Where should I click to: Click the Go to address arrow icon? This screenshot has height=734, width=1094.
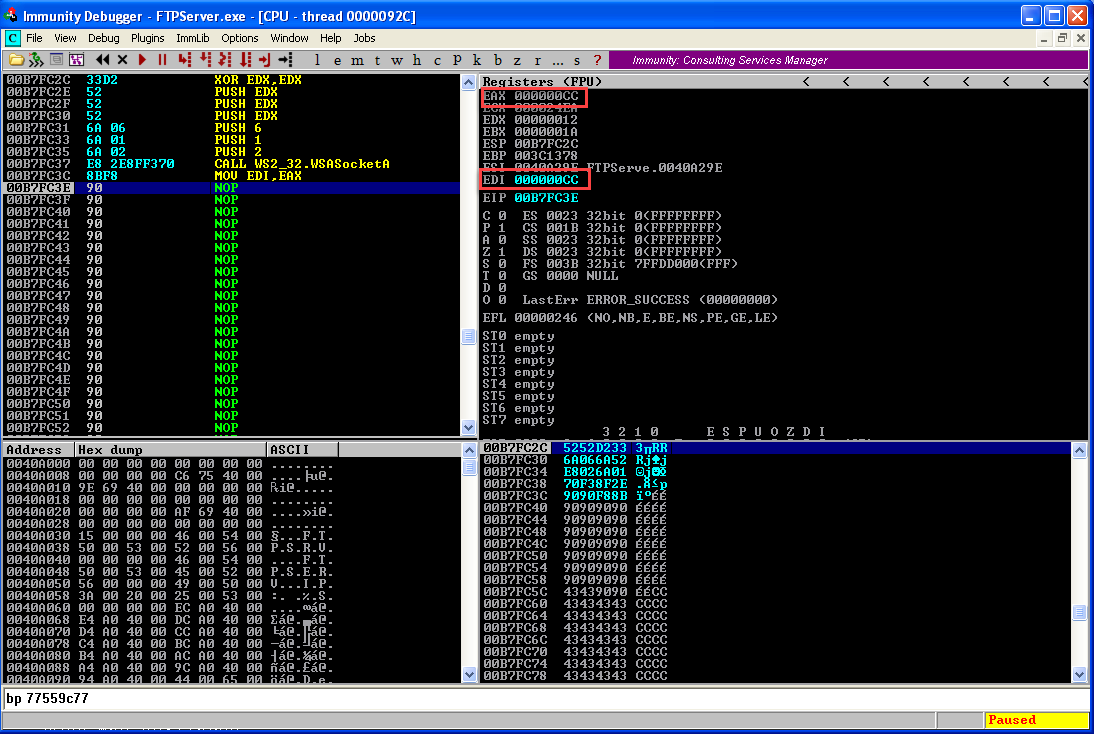pyautogui.click(x=287, y=60)
